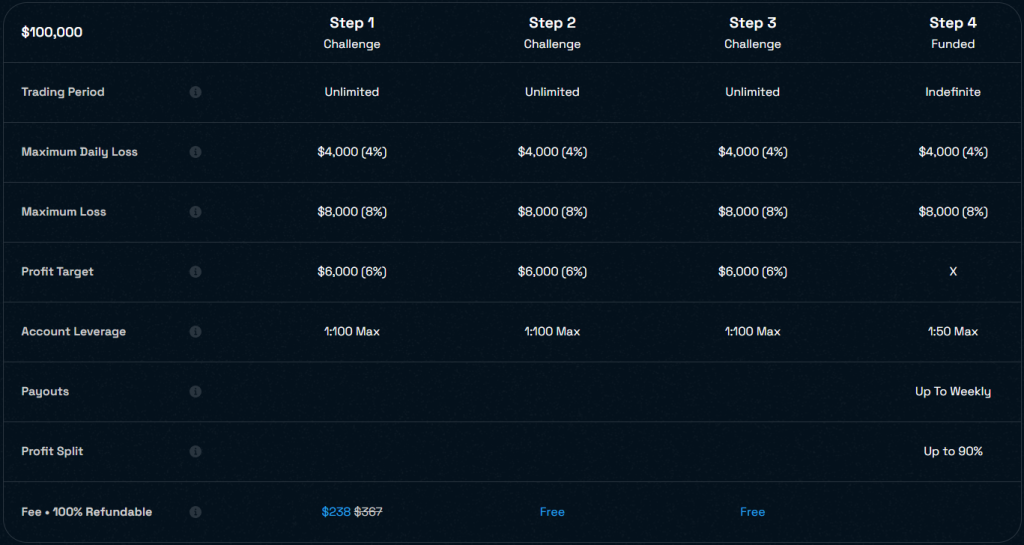Click the info icon next to Maximum Daily Loss
This screenshot has height=545, width=1024.
195,152
